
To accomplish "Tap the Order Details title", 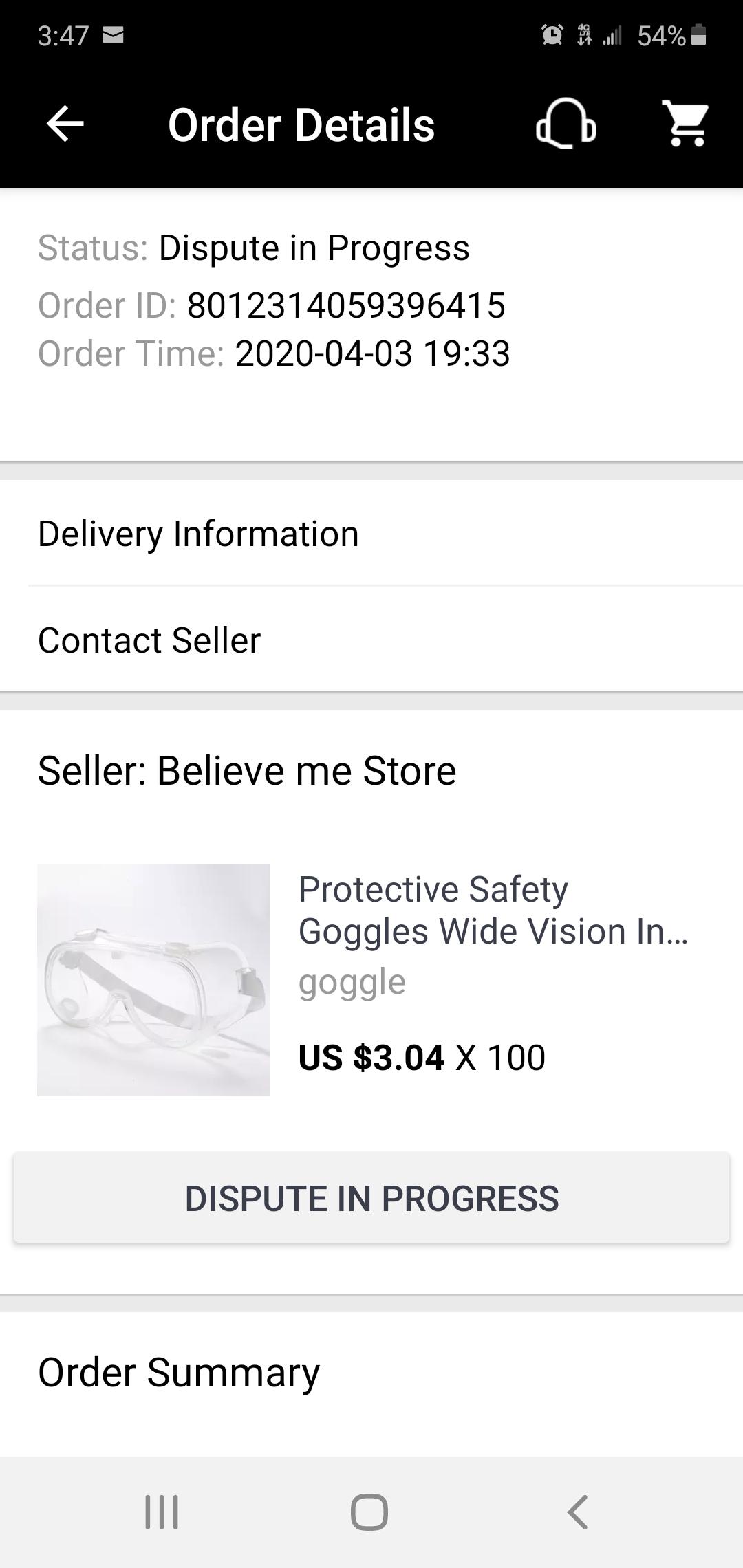I will pos(301,125).
